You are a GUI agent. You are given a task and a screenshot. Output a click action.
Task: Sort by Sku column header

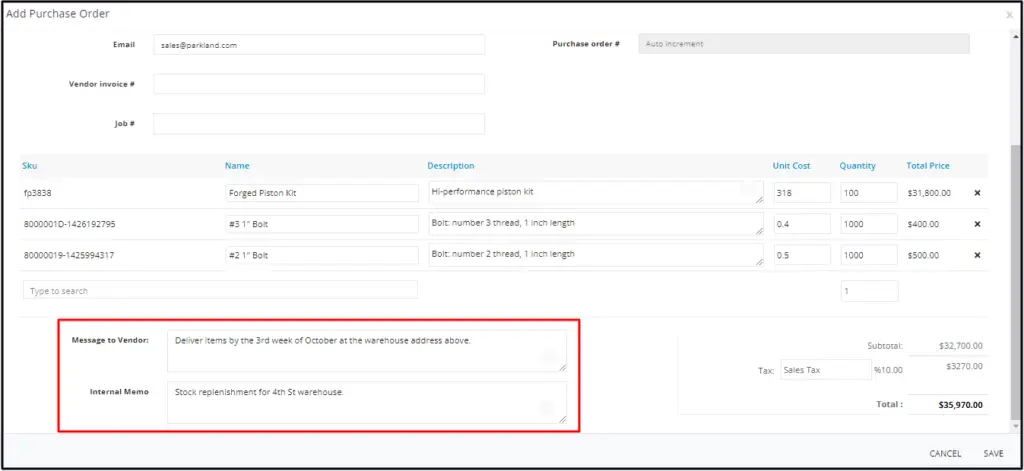(29, 166)
